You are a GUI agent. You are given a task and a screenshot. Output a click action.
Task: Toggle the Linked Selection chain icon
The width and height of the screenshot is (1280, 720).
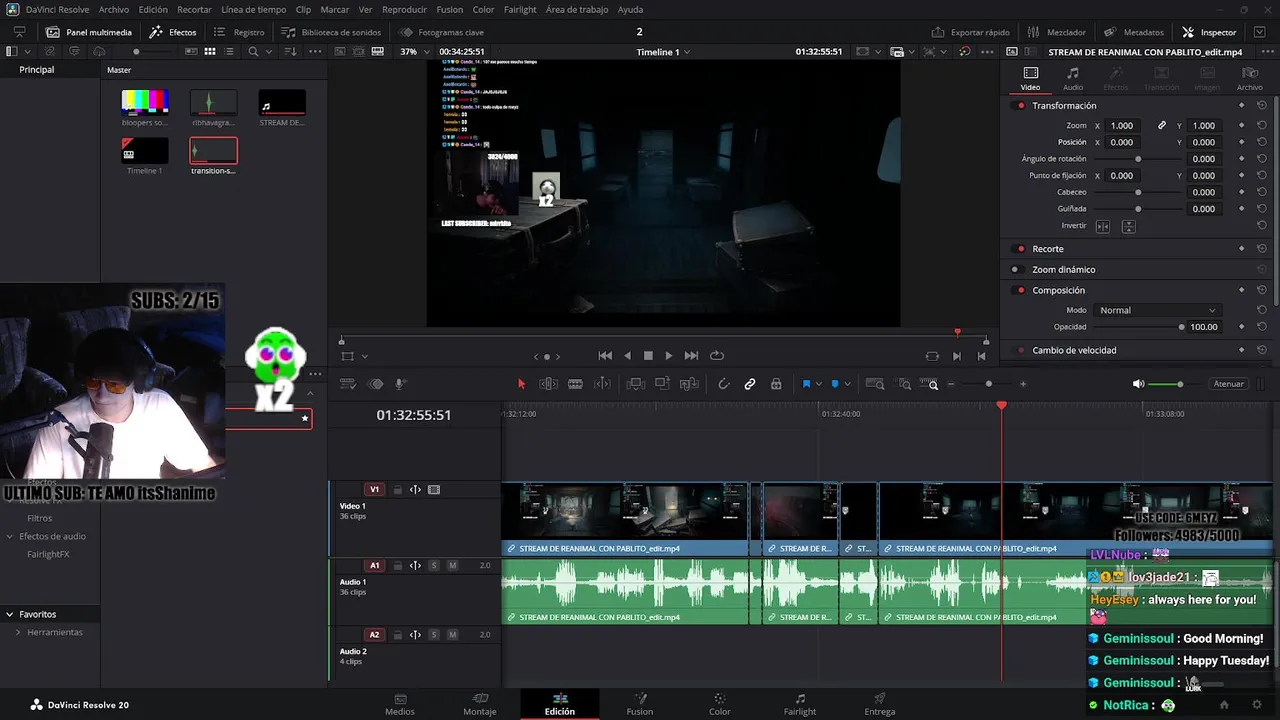(x=750, y=384)
